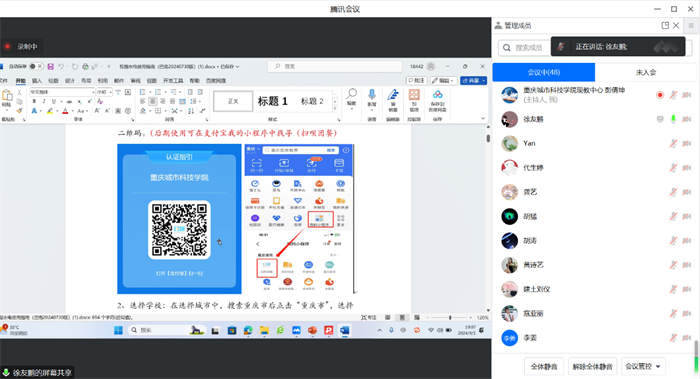Click the Find magnifier icon in Word ribbon

pyautogui.click(x=352, y=94)
